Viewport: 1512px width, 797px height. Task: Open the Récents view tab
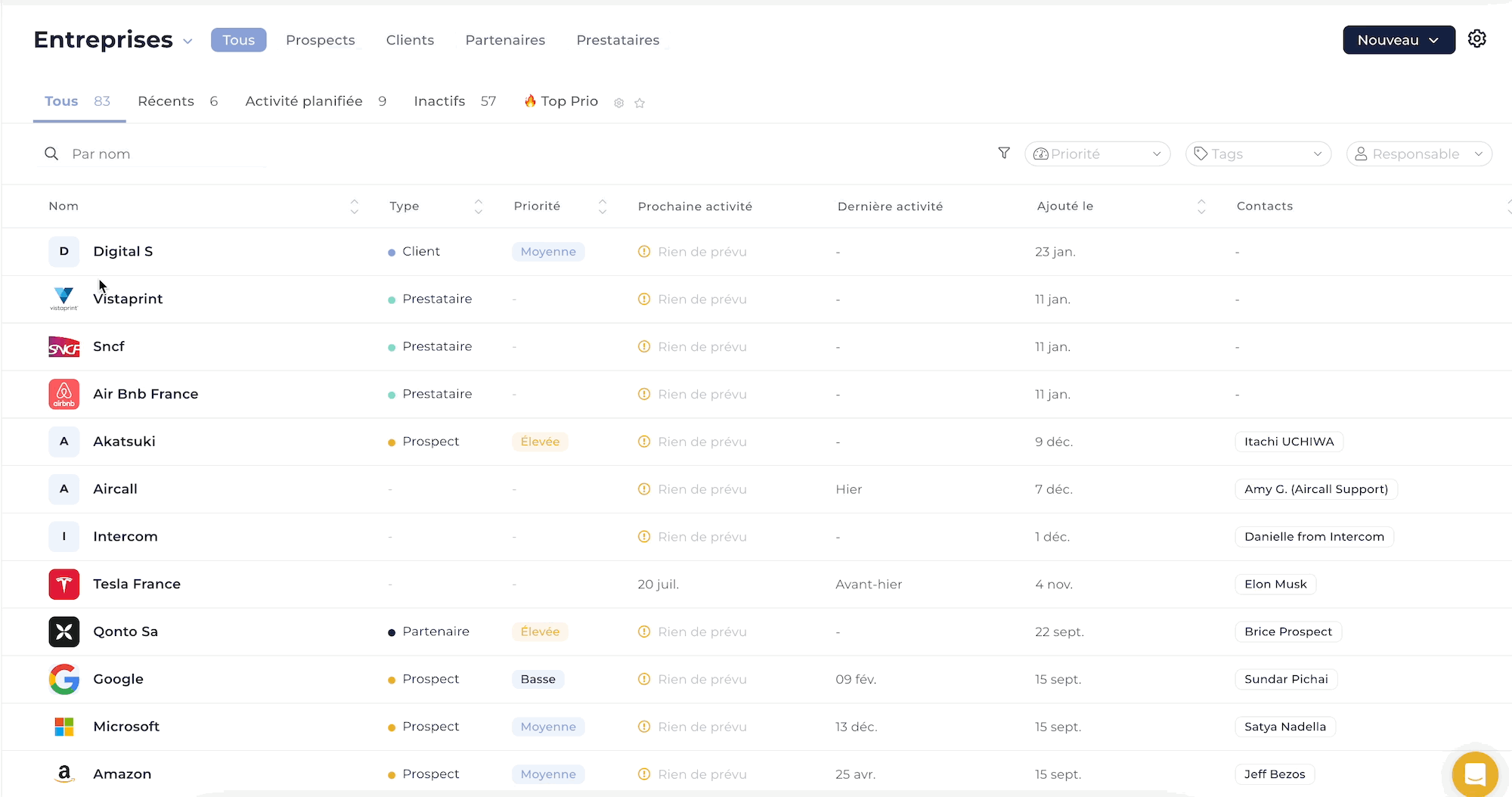coord(178,101)
